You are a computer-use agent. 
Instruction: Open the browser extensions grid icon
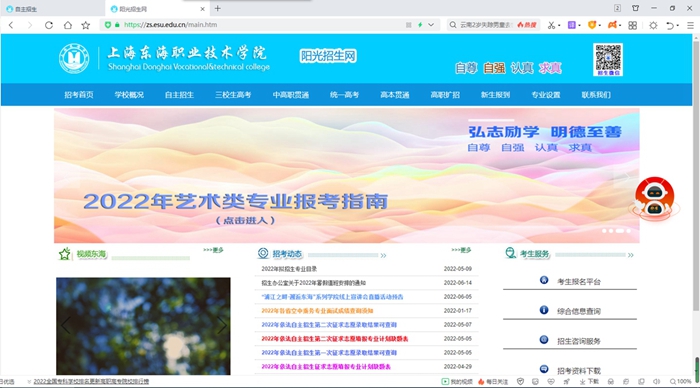click(633, 25)
